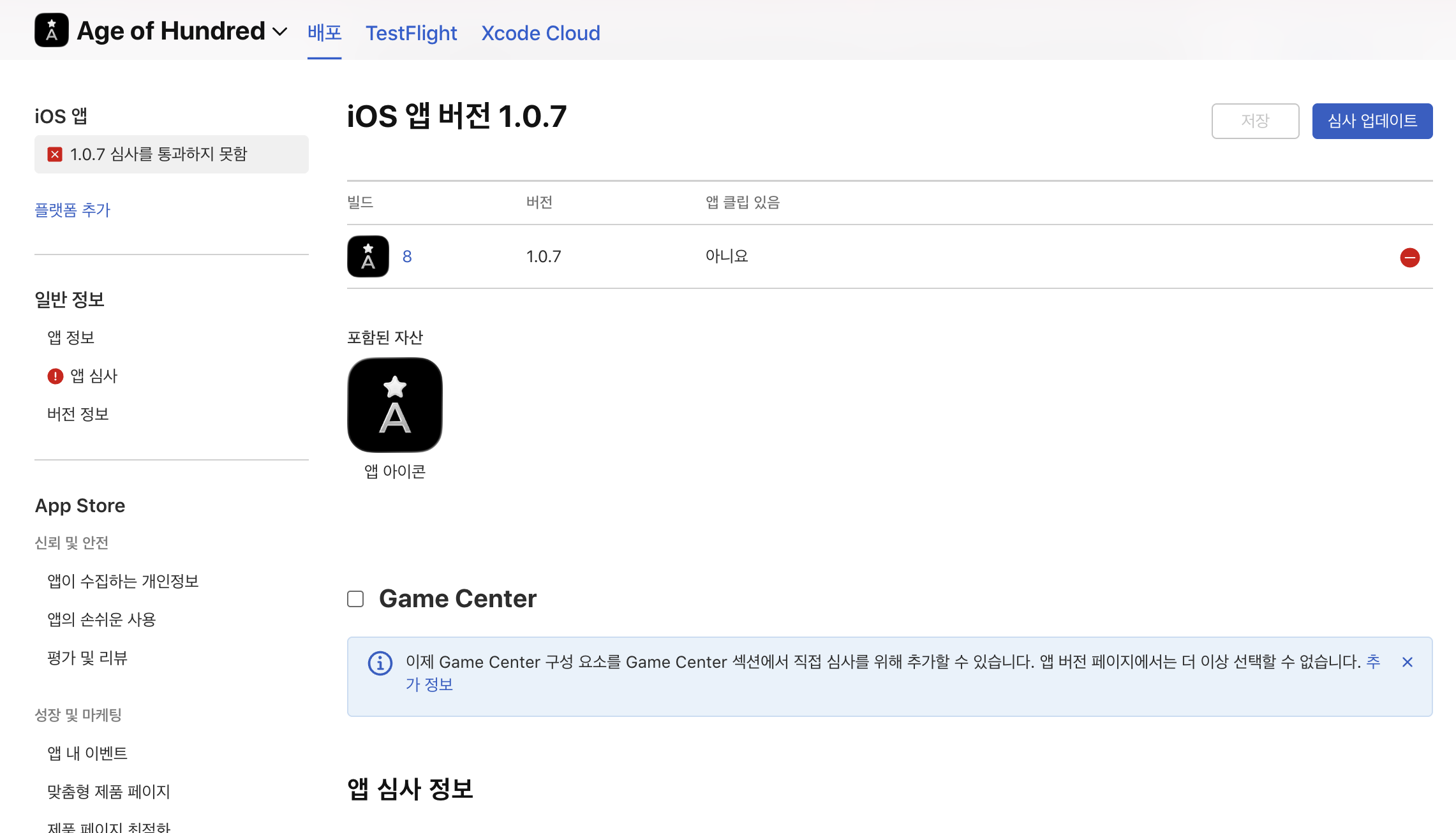Open 버전 정보 in the sidebar

(78, 414)
